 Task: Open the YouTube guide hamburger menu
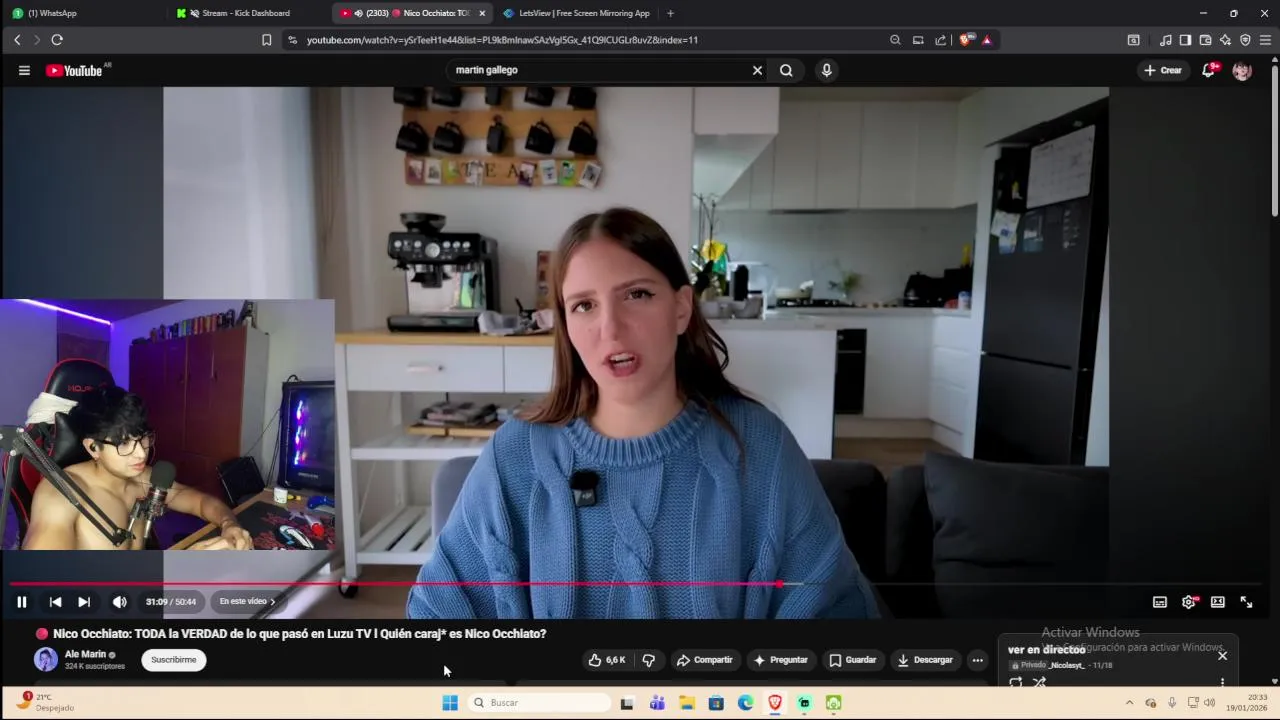[x=24, y=70]
